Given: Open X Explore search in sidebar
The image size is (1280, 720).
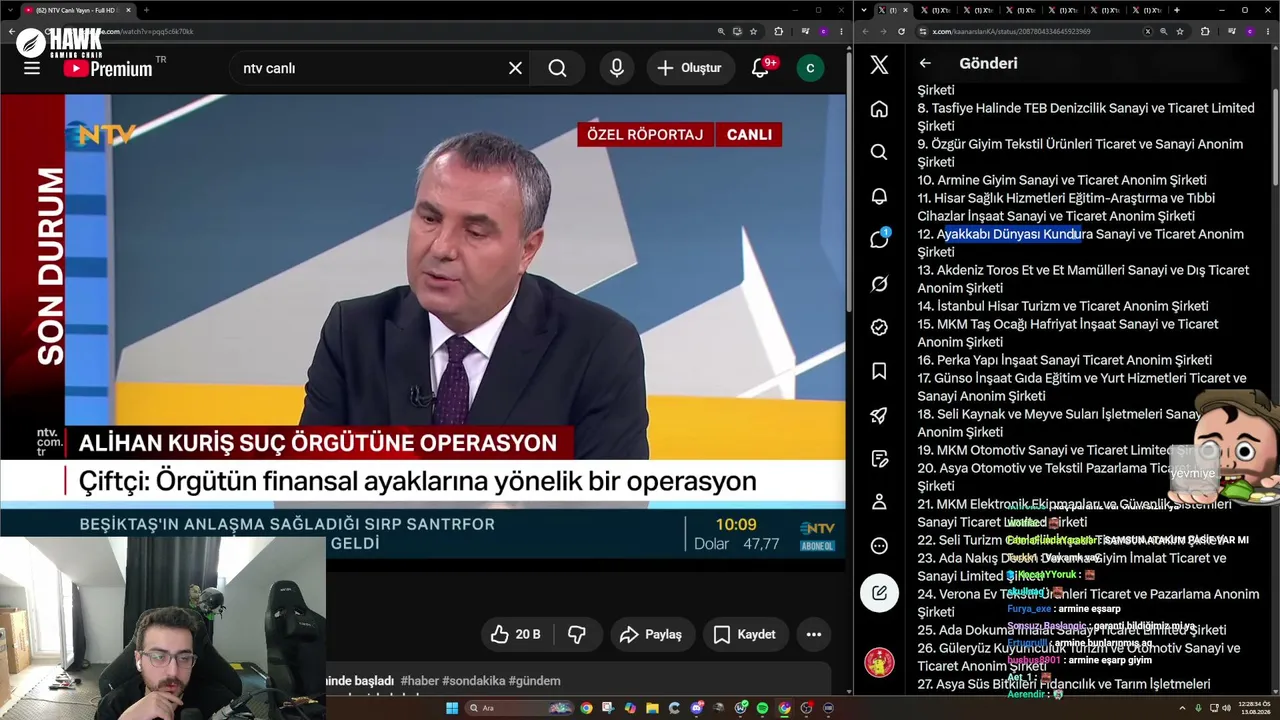Looking at the screenshot, I should pyautogui.click(x=879, y=152).
